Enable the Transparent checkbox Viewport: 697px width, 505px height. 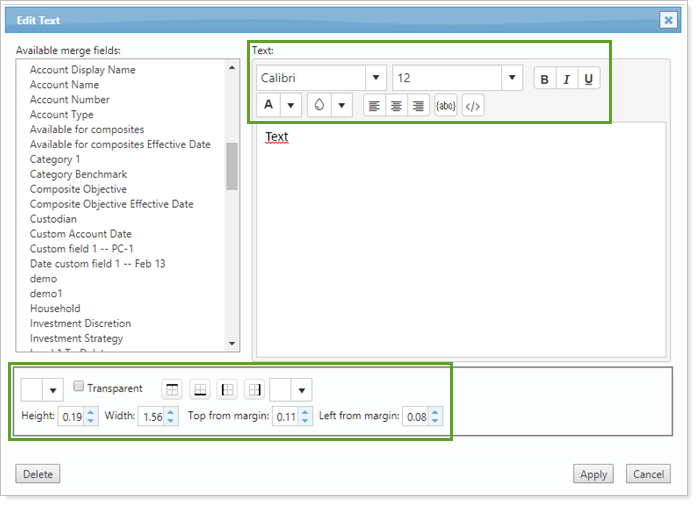[78, 388]
